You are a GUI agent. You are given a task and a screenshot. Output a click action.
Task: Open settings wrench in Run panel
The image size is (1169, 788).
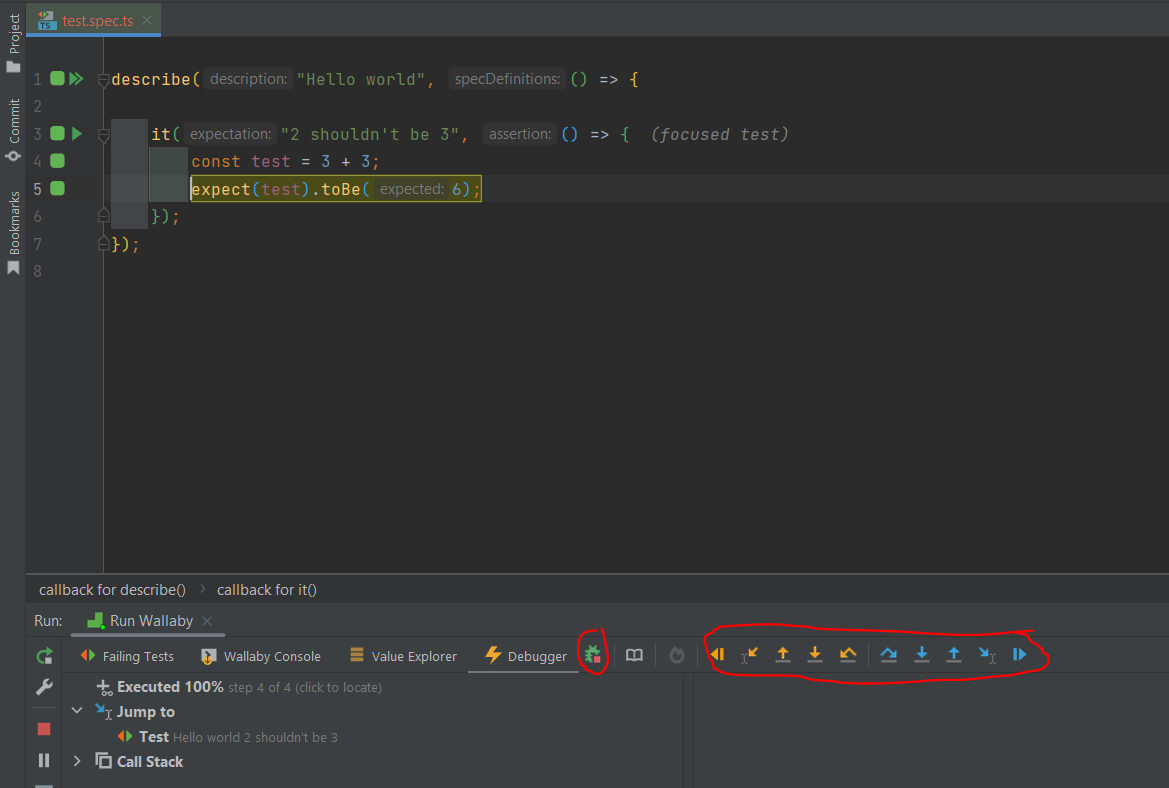click(x=44, y=687)
